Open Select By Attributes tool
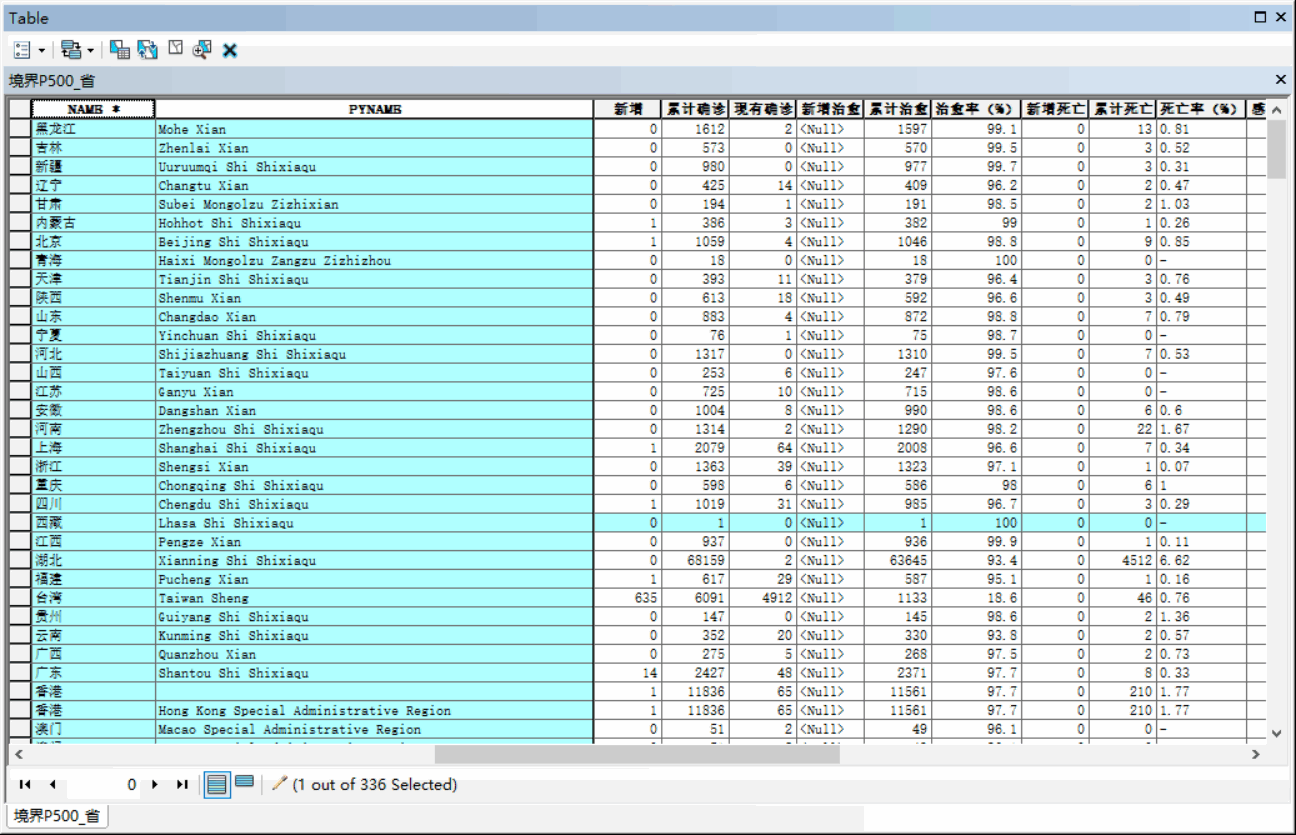The image size is (1296, 835). [x=120, y=49]
